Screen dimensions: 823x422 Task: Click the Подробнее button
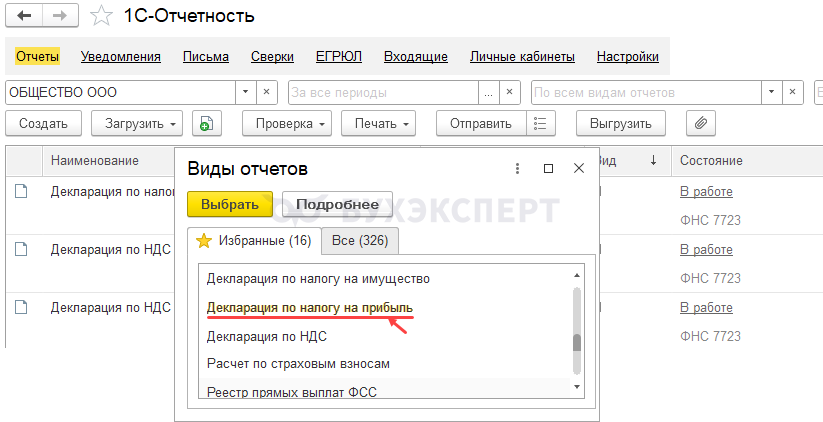[x=337, y=204]
